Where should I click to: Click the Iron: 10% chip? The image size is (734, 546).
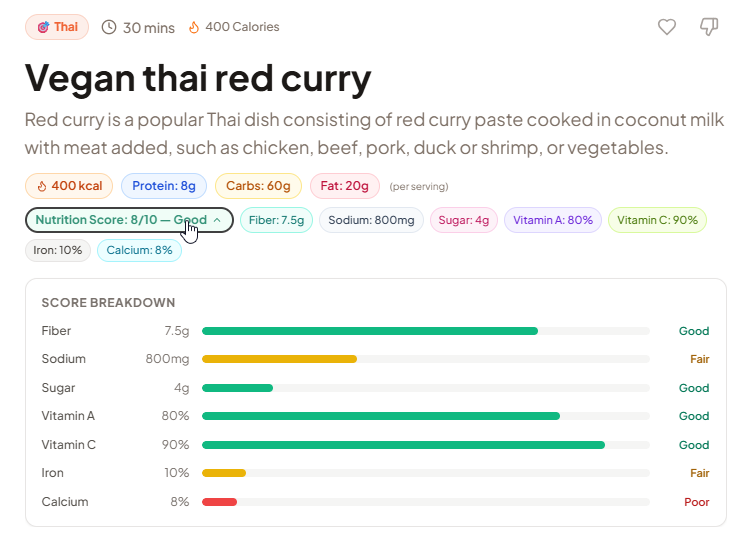tap(58, 250)
